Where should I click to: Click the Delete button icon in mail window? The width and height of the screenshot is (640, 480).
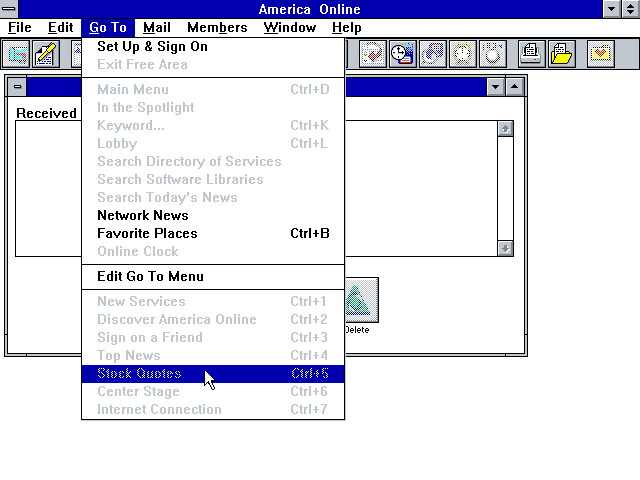[x=362, y=300]
